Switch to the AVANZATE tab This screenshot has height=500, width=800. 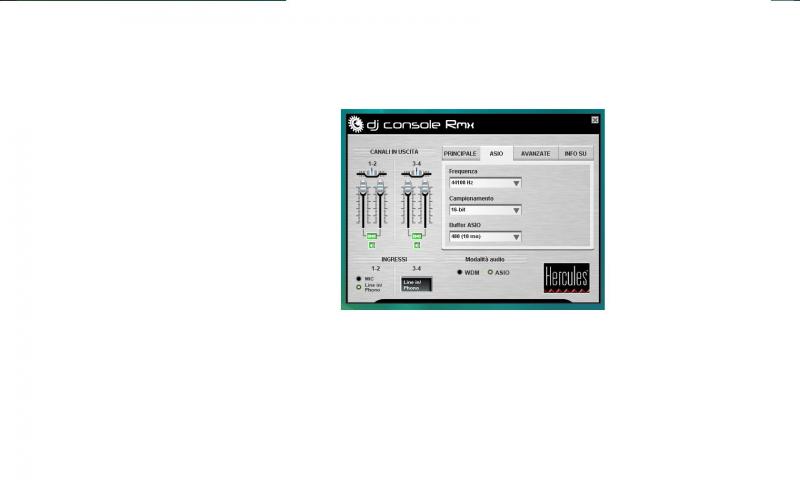[x=536, y=154]
